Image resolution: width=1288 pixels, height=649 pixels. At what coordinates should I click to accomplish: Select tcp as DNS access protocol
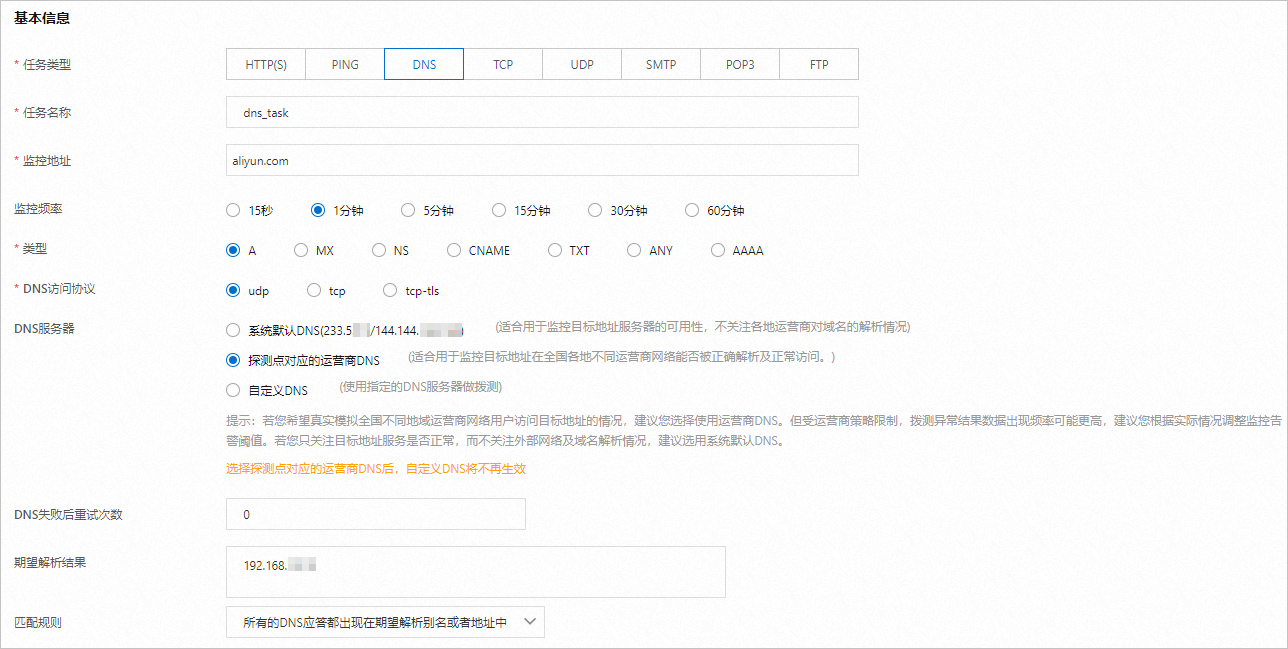(313, 290)
